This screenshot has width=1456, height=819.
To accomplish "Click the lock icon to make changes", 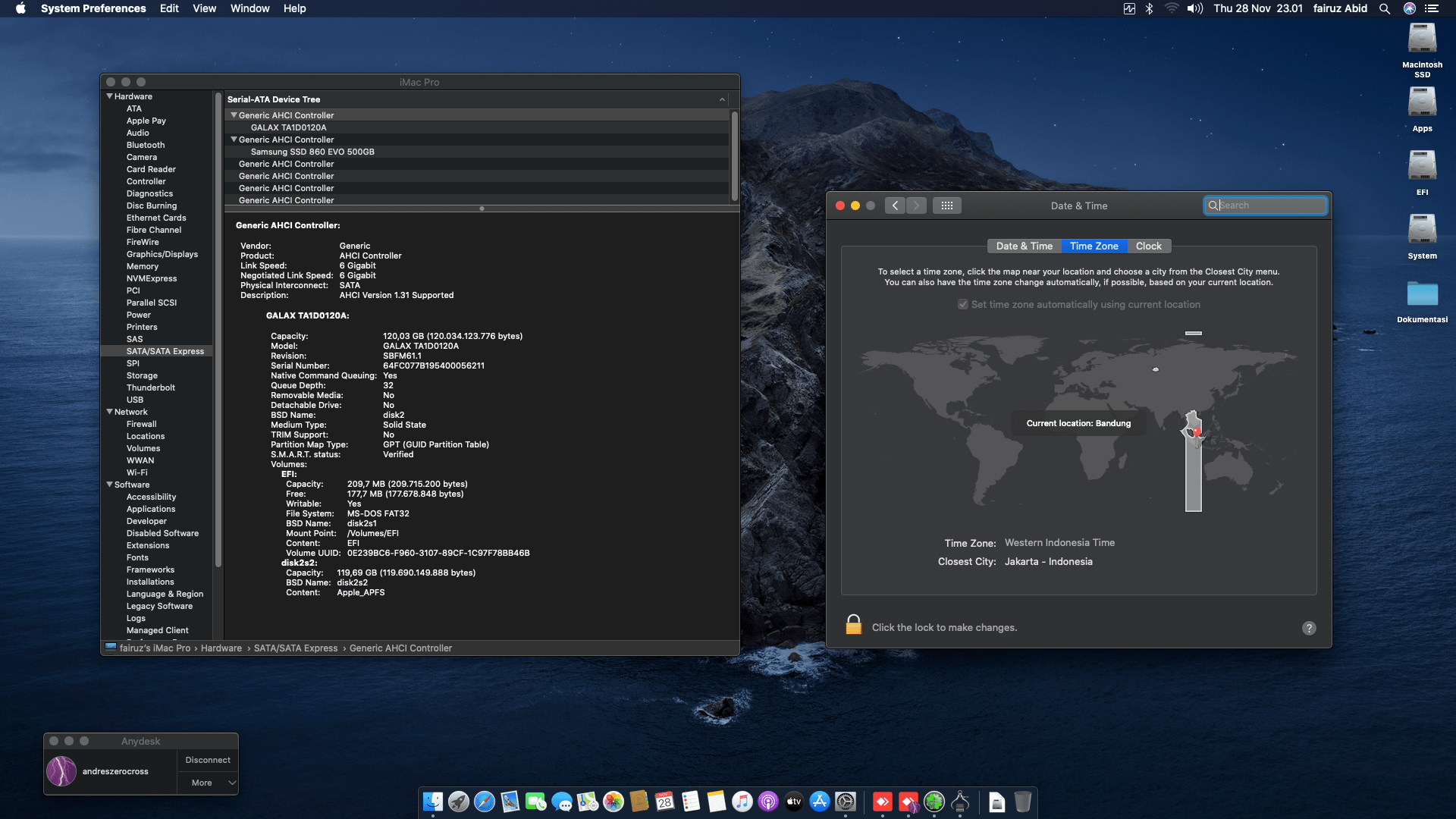I will point(854,624).
